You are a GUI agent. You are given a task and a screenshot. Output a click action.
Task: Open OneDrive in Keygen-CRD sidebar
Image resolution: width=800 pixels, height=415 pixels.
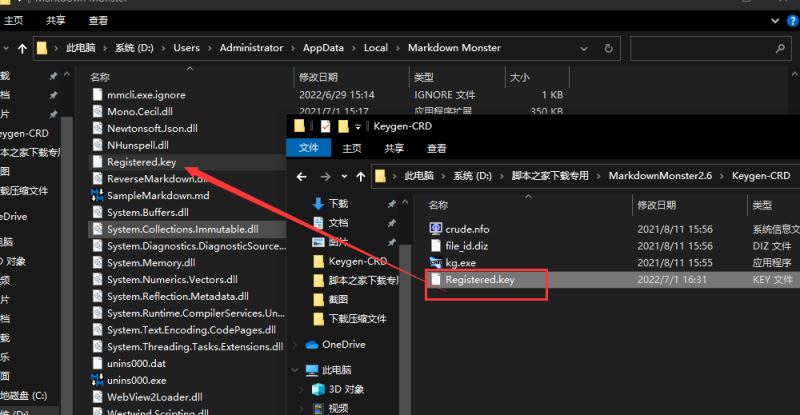pos(343,345)
